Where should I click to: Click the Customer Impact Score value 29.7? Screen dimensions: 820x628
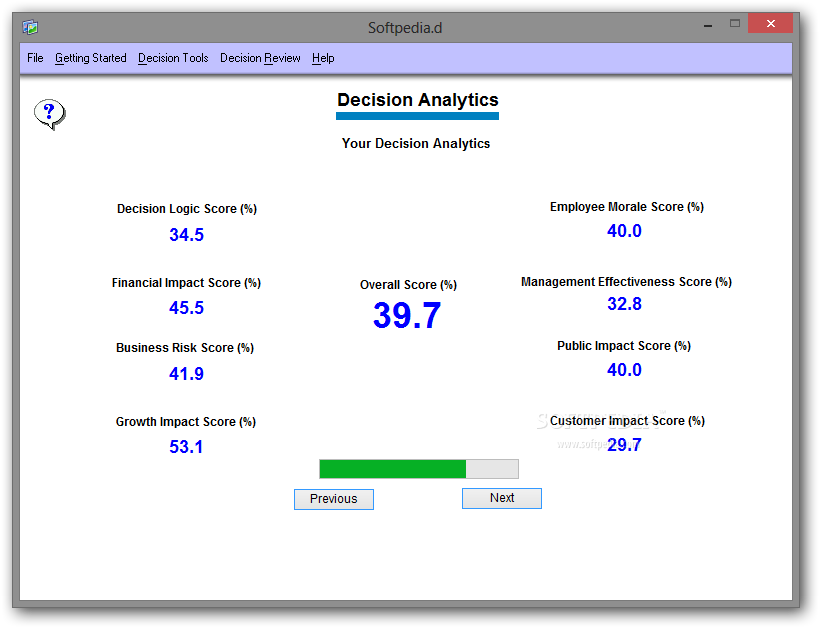click(x=624, y=445)
